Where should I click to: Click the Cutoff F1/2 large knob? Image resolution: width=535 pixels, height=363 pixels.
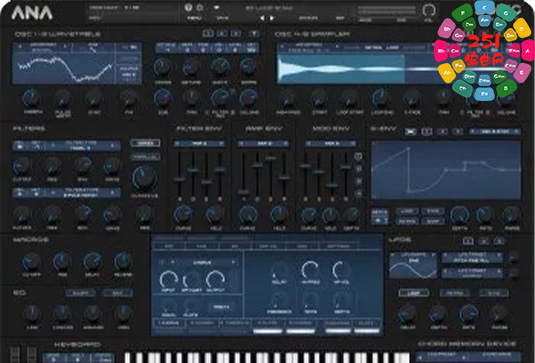(x=144, y=178)
